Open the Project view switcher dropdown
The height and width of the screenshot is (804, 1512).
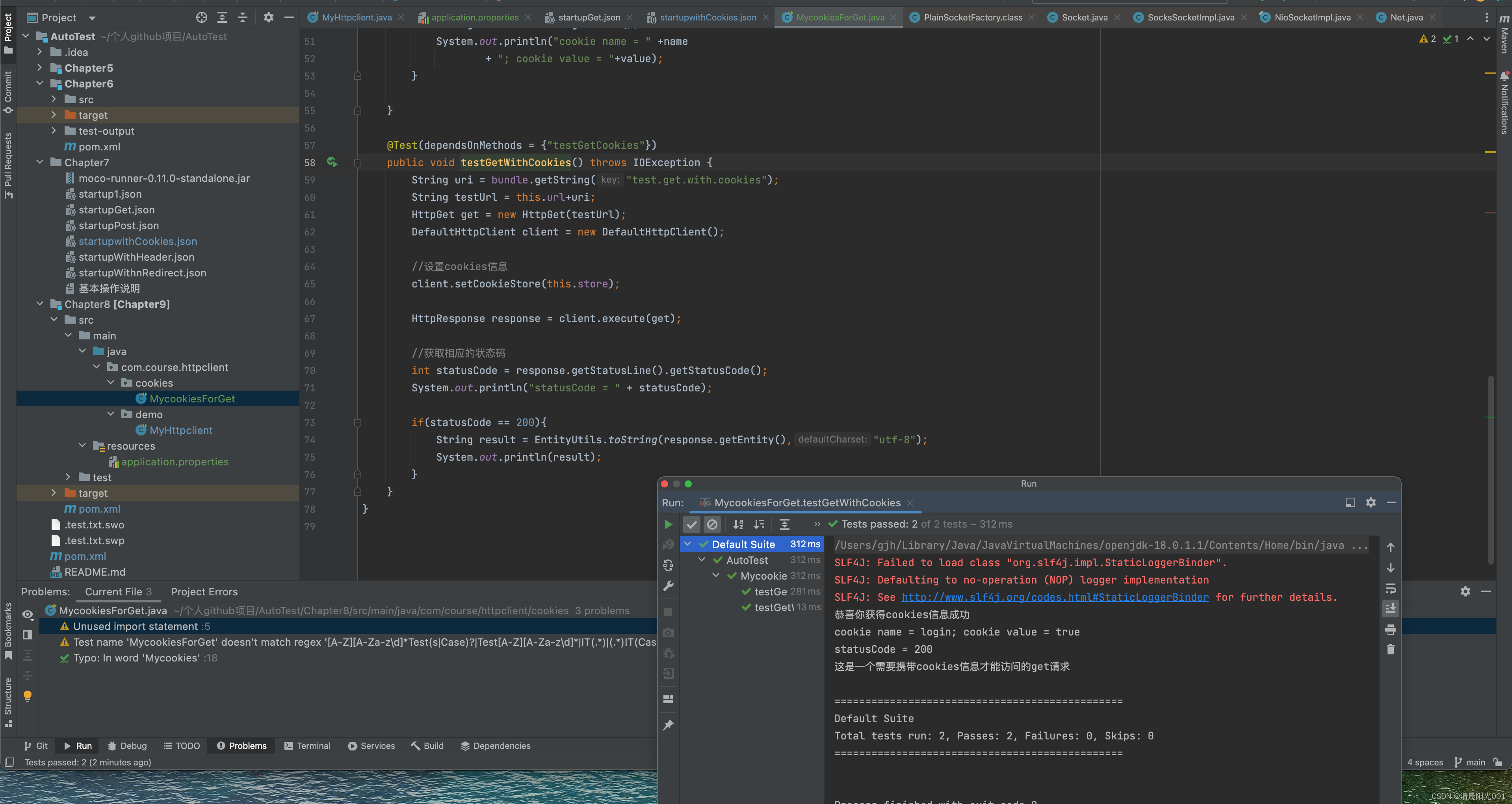[91, 18]
